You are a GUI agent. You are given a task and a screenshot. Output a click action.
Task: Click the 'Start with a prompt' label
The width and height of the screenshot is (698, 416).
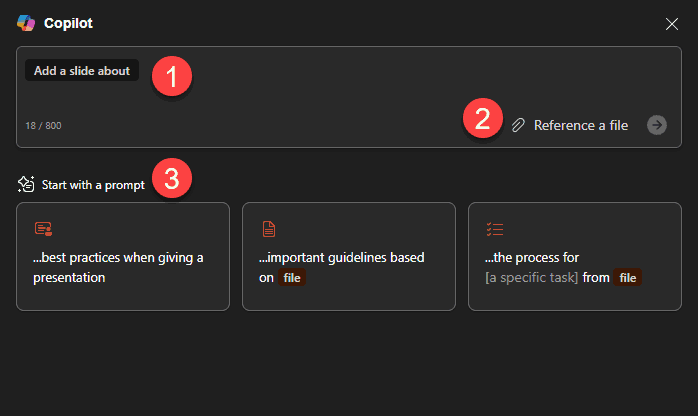click(x=93, y=185)
